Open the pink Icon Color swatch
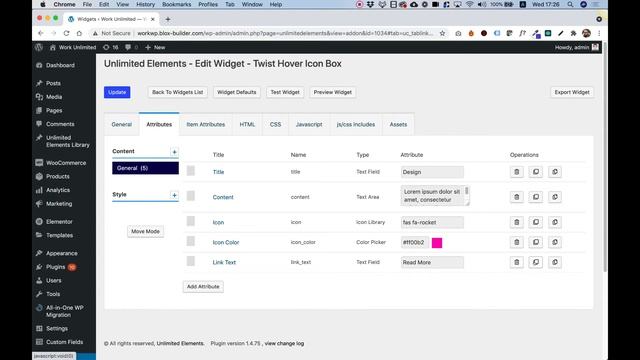This screenshot has height=360, width=640. (437, 243)
